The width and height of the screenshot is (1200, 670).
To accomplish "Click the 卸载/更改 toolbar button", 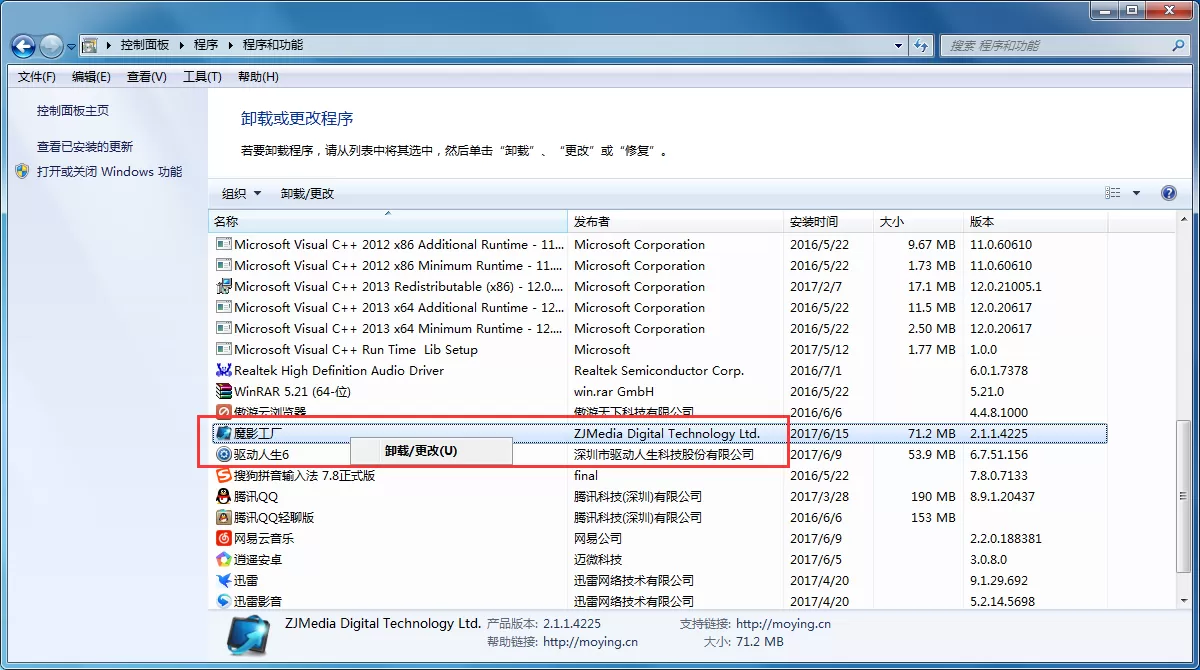I will pos(307,193).
